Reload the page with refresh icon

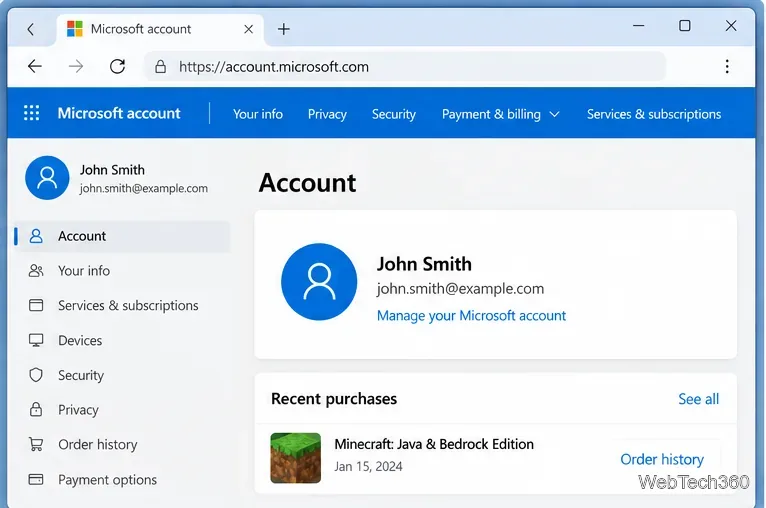[117, 66]
